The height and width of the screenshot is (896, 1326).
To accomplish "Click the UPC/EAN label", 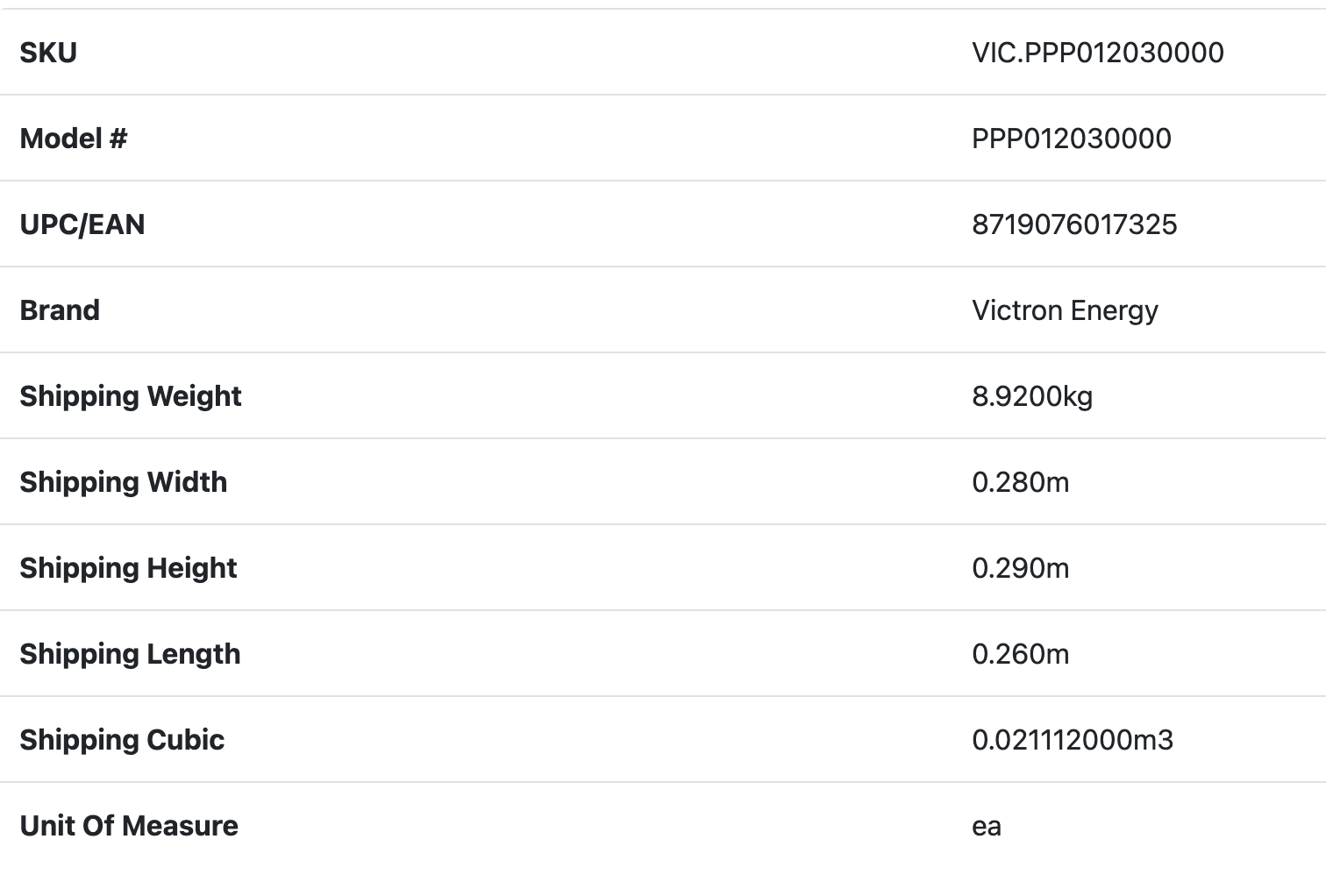I will 82,224.
